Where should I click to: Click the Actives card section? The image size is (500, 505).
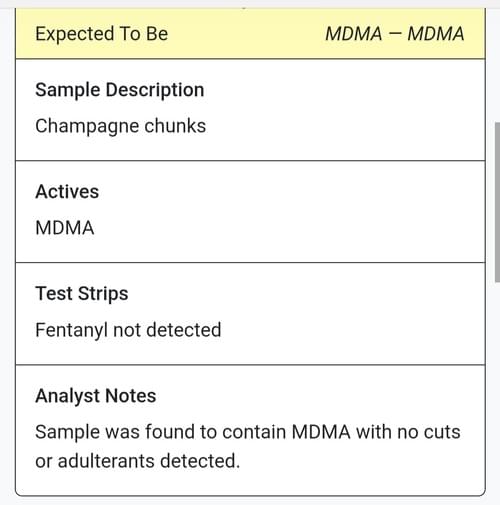pos(250,212)
